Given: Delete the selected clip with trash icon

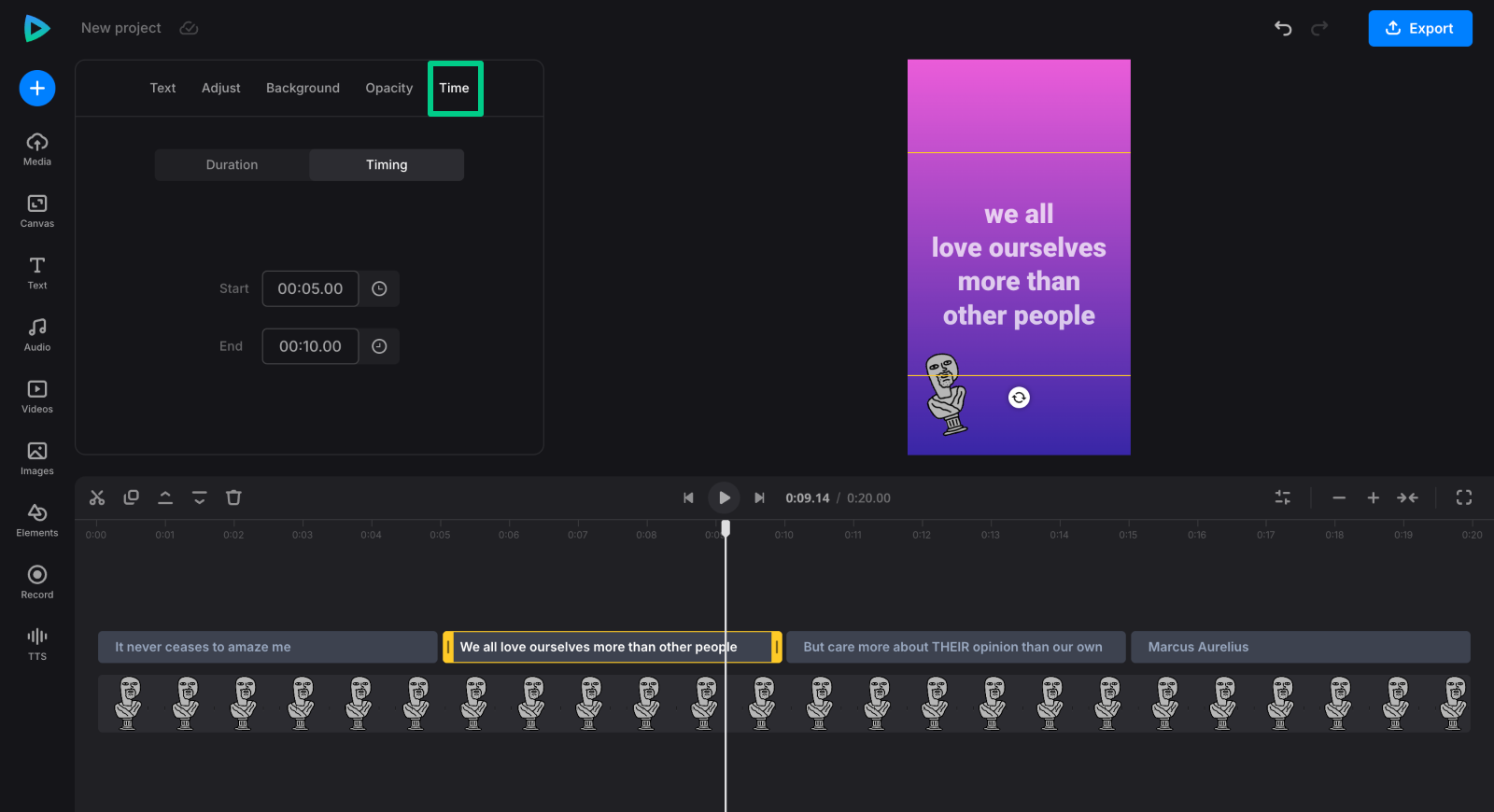Looking at the screenshot, I should [233, 497].
